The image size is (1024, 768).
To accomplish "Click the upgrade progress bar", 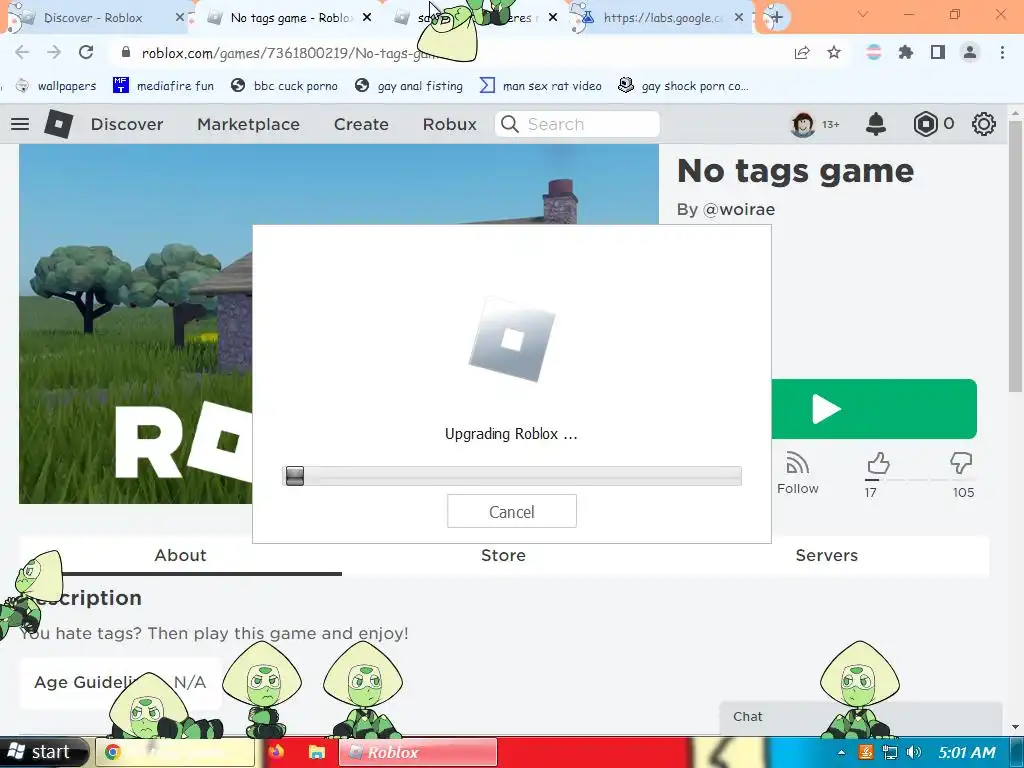I will (x=512, y=476).
